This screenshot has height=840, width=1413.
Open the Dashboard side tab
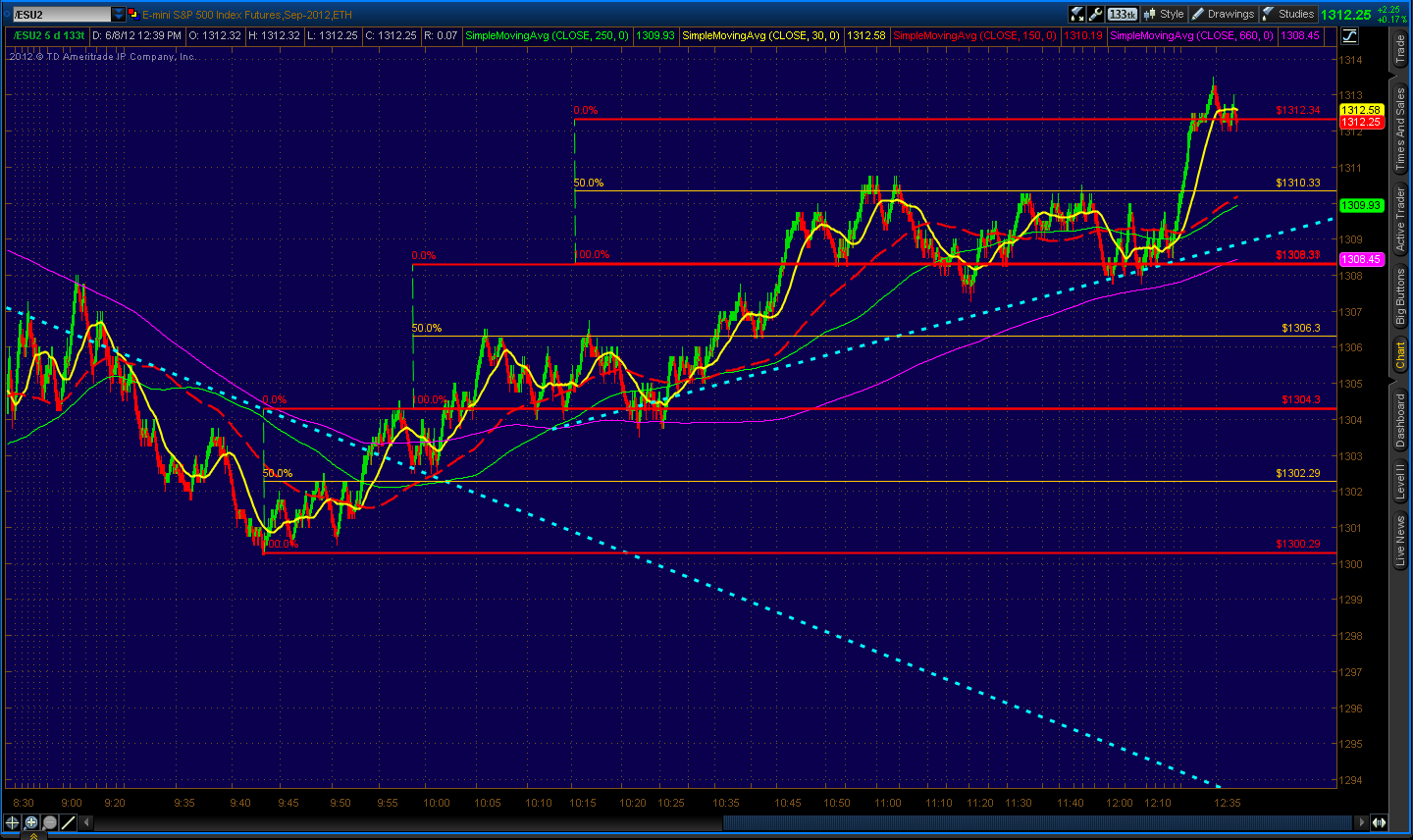click(1400, 420)
